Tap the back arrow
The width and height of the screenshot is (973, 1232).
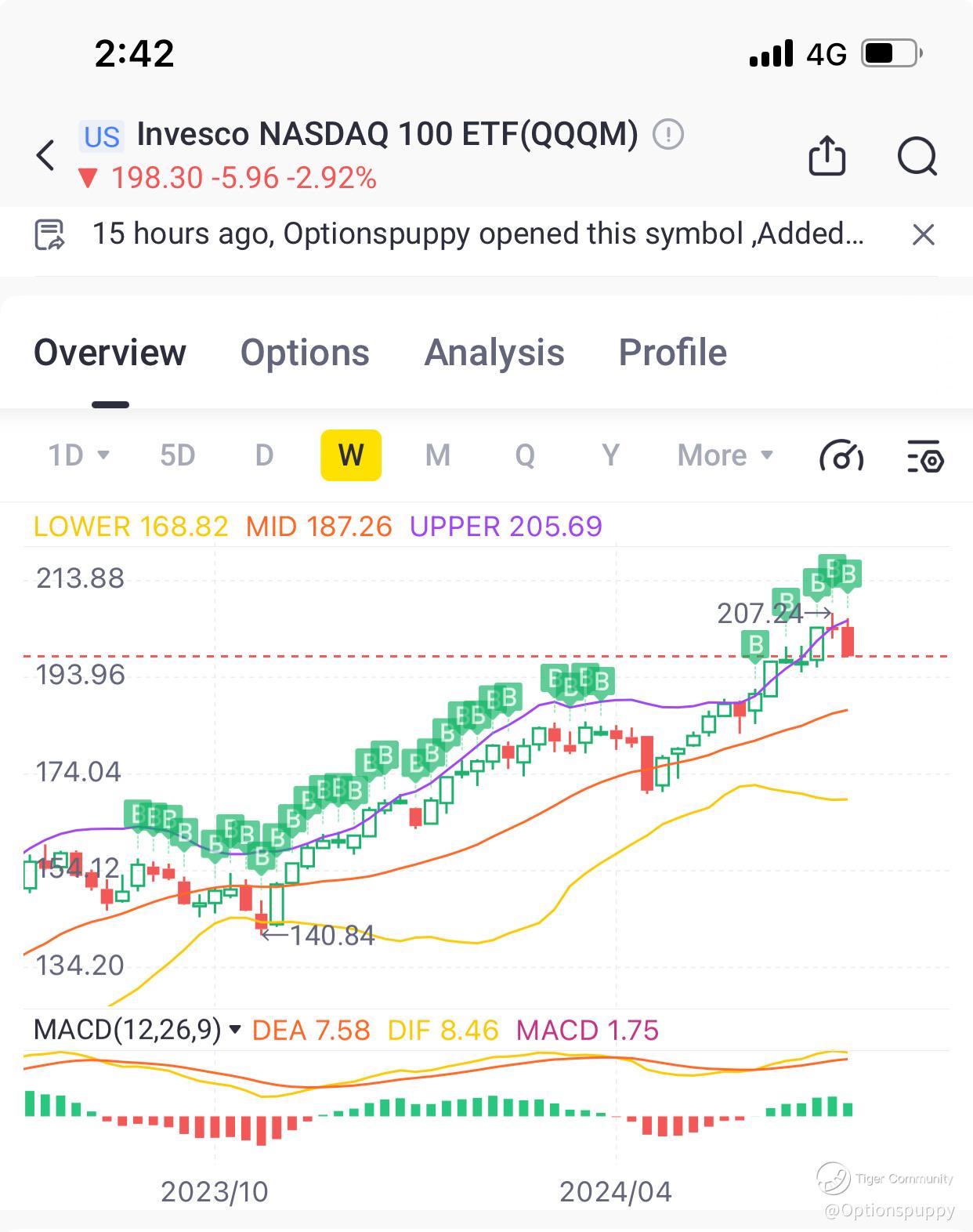point(46,155)
